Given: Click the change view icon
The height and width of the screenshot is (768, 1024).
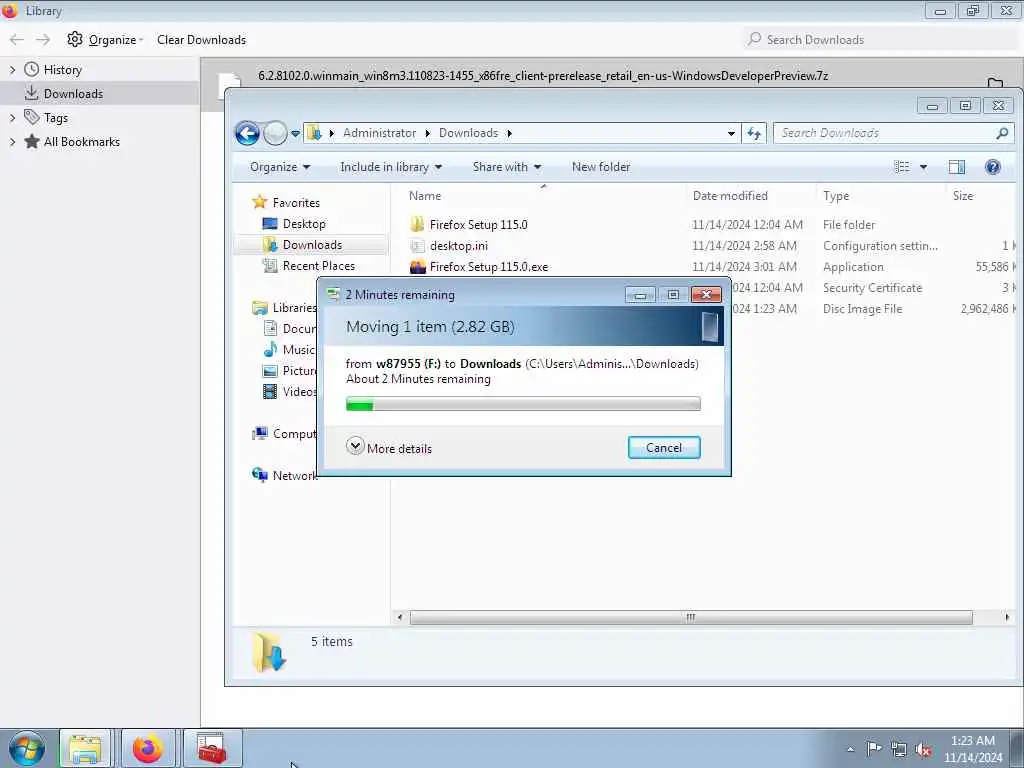Looking at the screenshot, I should pyautogui.click(x=902, y=167).
